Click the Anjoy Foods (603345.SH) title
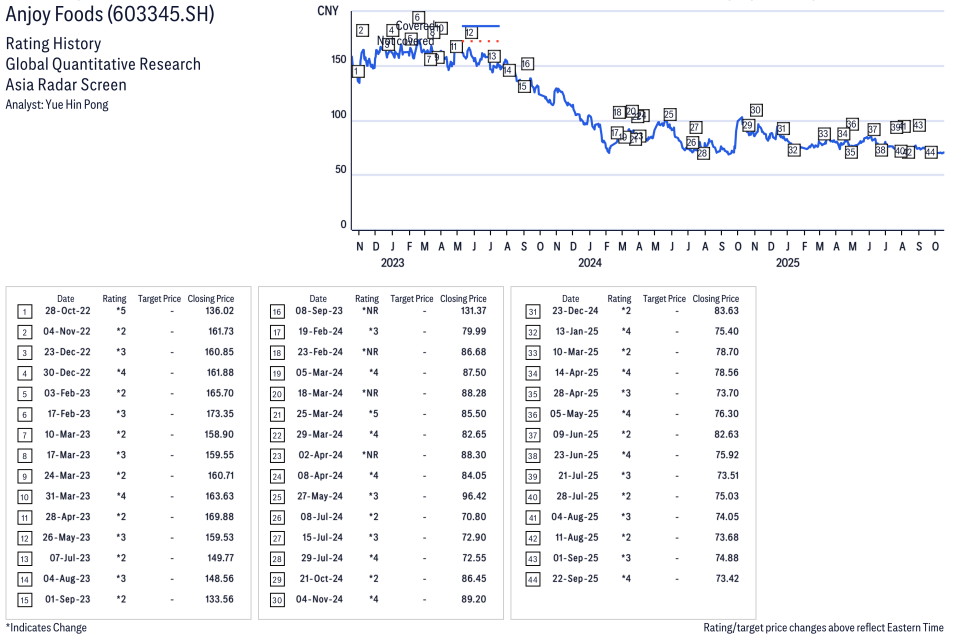 109,16
